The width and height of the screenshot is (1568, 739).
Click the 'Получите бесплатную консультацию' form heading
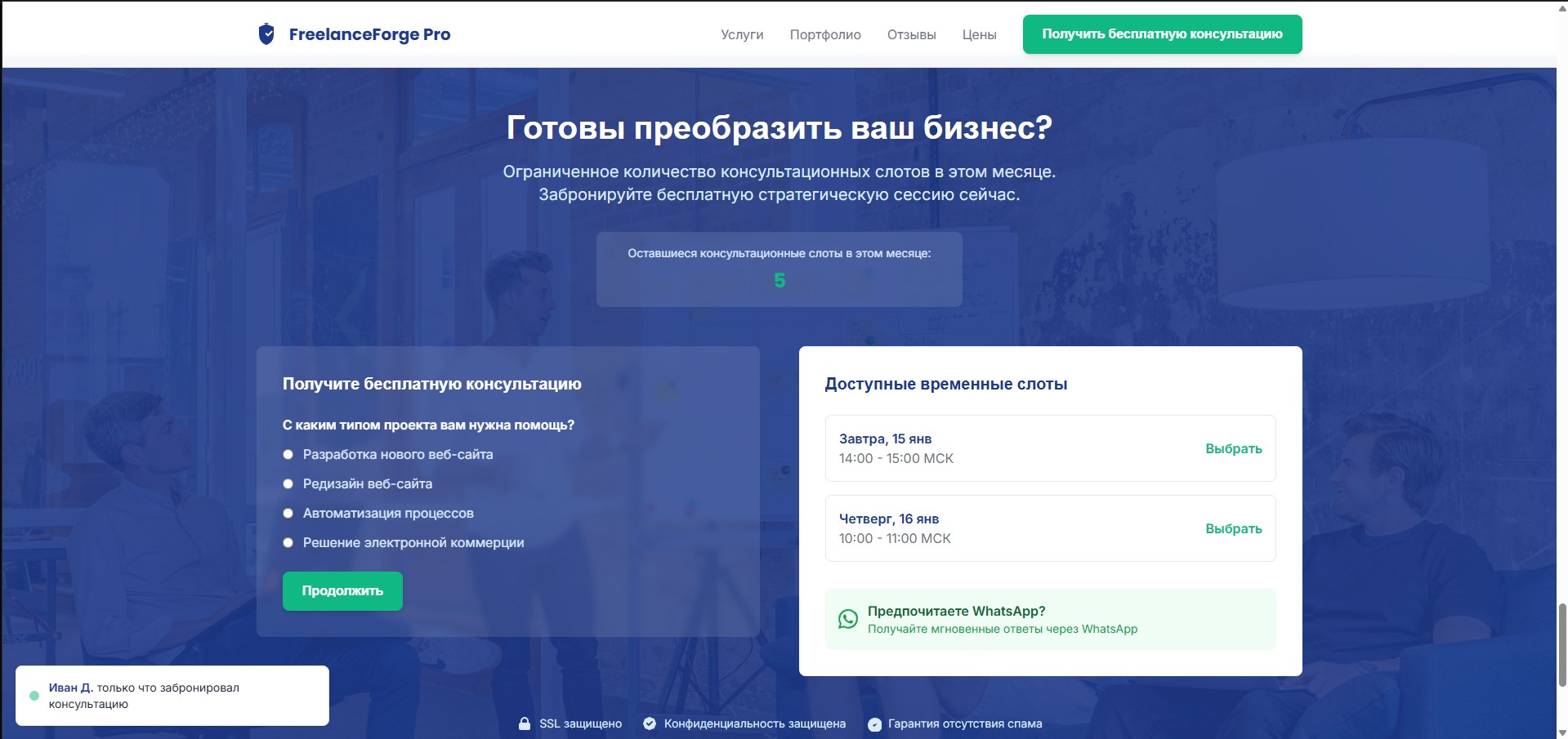(432, 384)
